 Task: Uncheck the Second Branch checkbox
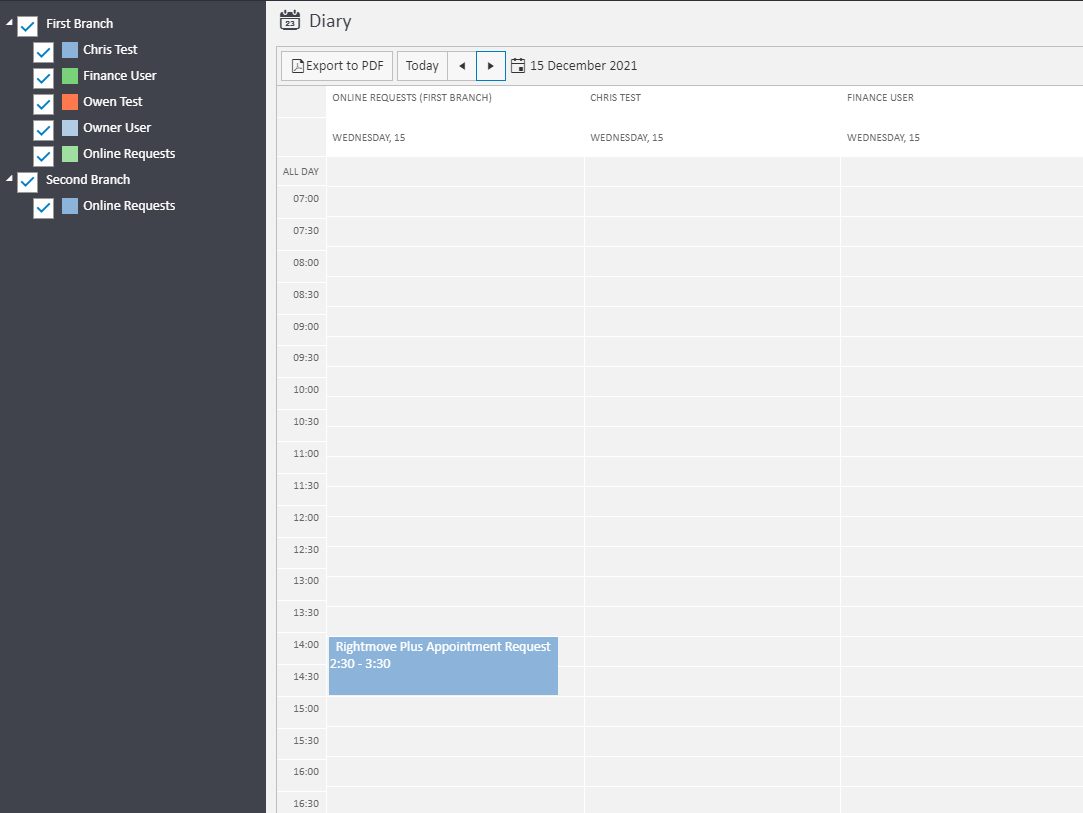[28, 182]
